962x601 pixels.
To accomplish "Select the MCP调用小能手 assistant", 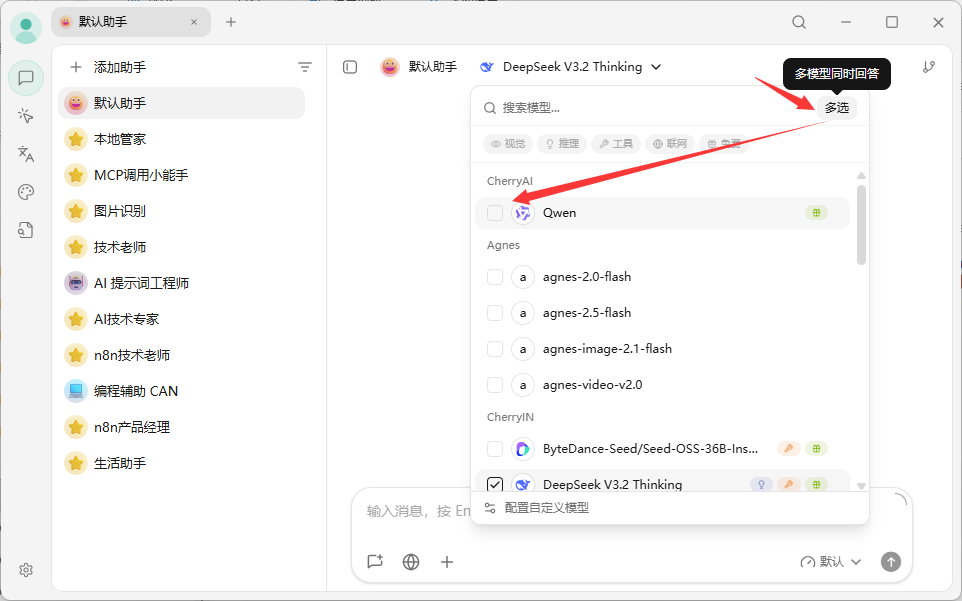I will (182, 175).
